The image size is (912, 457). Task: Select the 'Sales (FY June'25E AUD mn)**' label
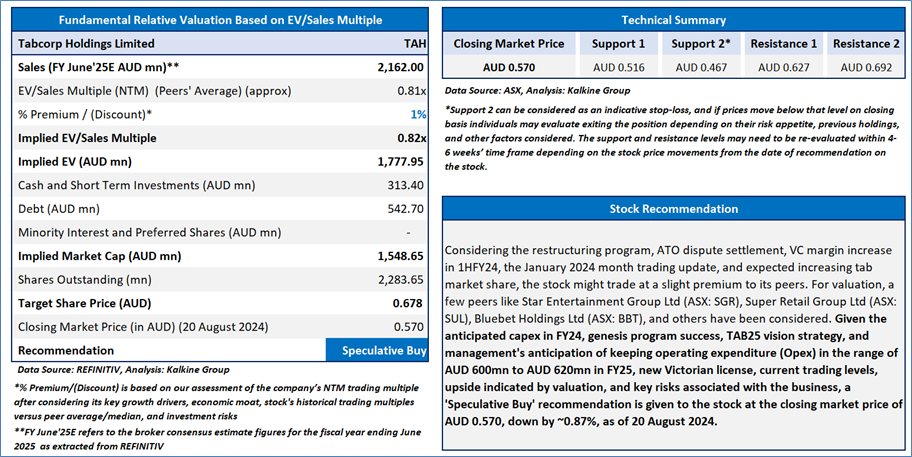click(x=98, y=67)
